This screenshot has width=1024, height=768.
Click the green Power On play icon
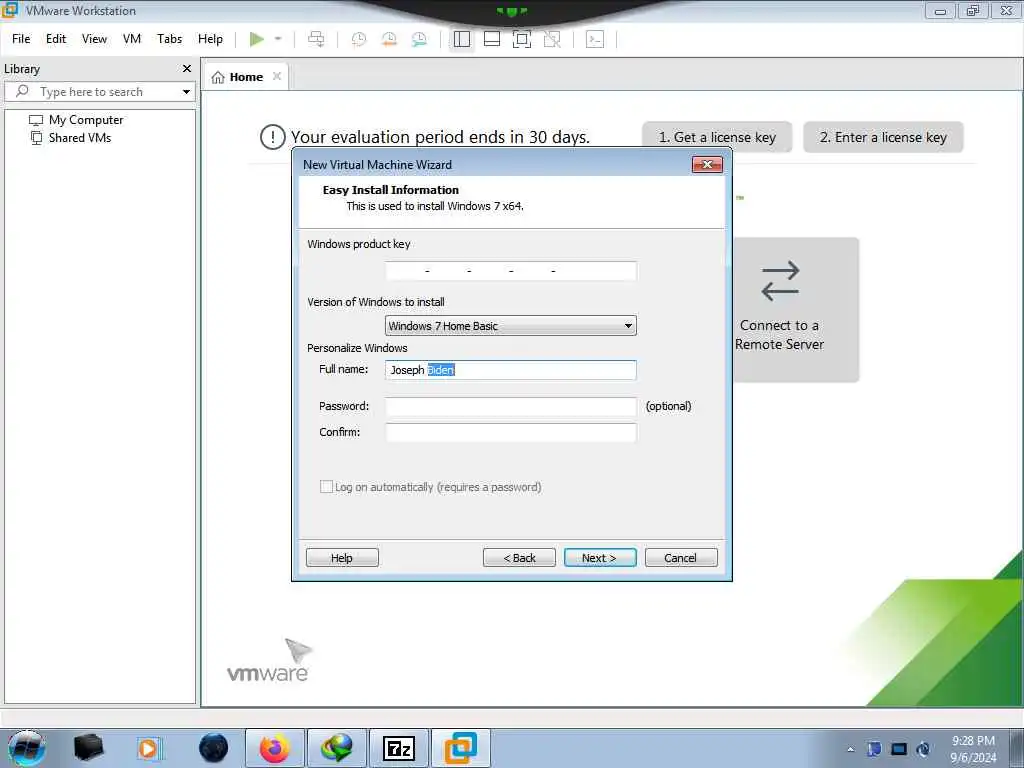(x=257, y=39)
